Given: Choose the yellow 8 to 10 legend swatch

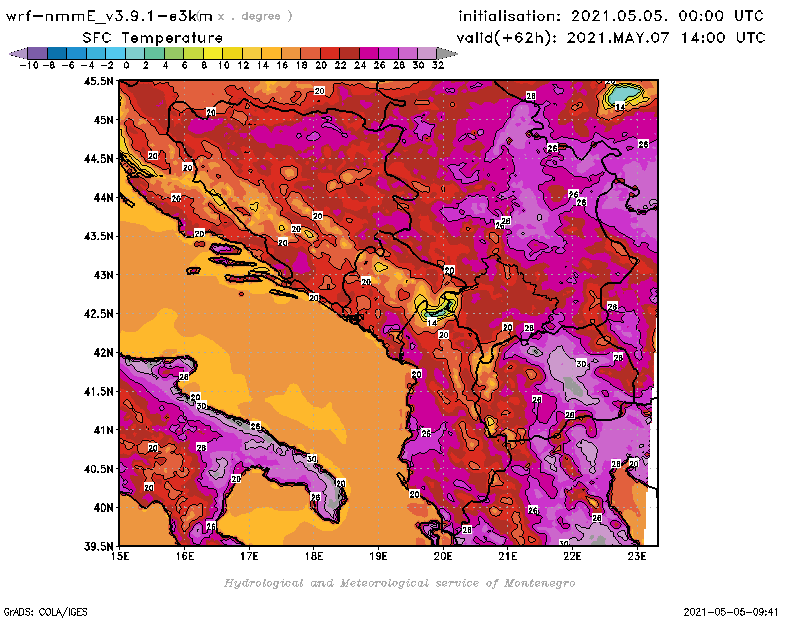Looking at the screenshot, I should (x=213, y=53).
